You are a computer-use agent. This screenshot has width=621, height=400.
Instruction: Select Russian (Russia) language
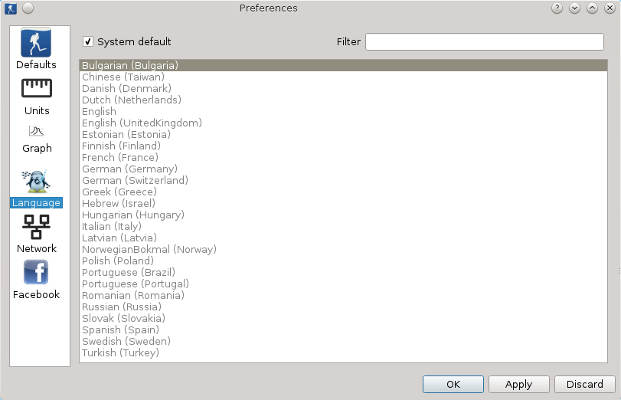tap(343, 307)
